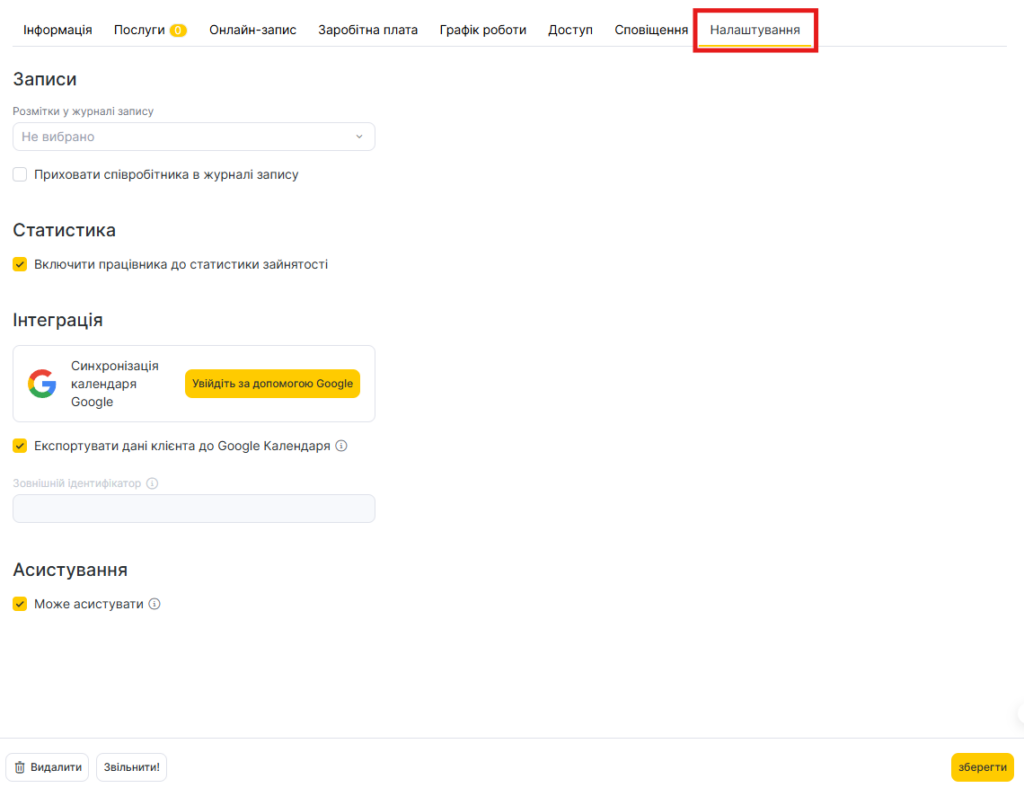Toggle Експортувати дані клієнта checkbox
The image size is (1024, 788).
click(x=20, y=446)
